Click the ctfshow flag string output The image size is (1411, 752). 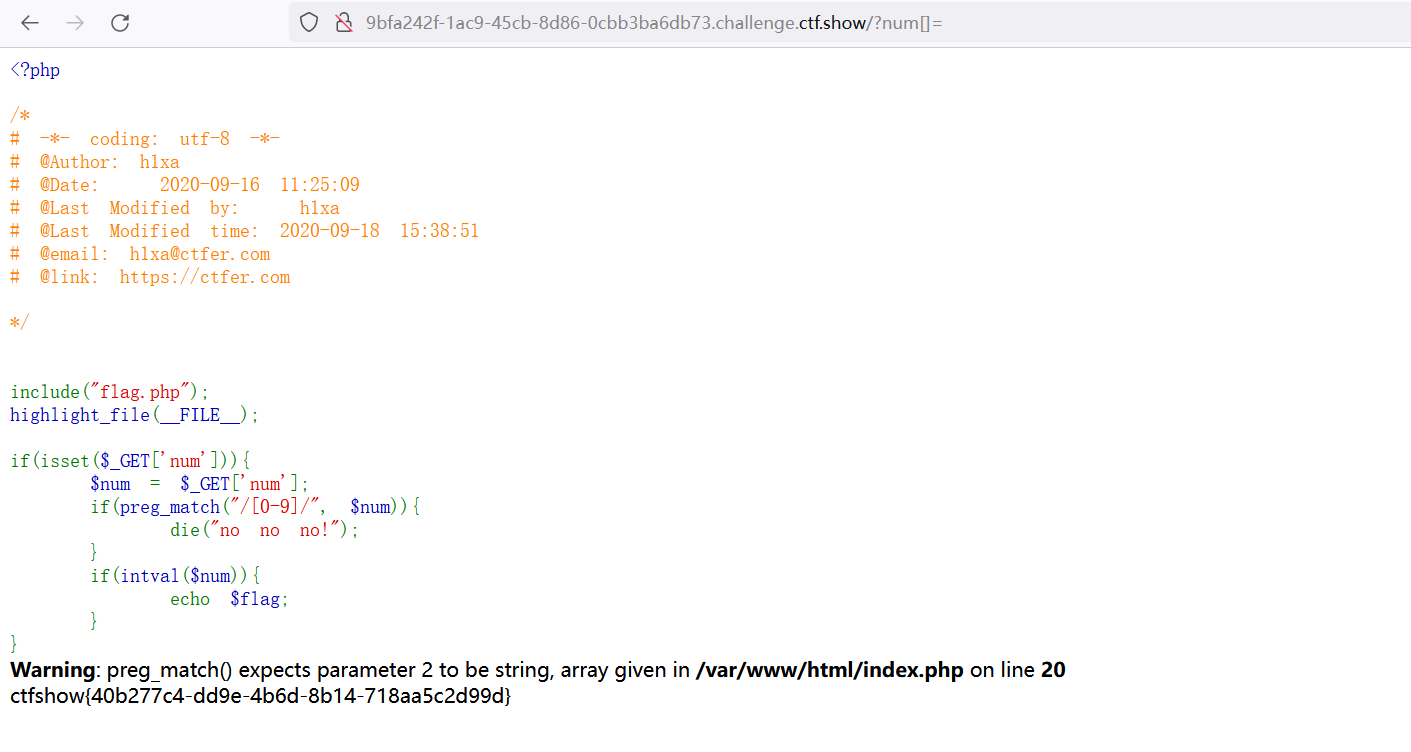coord(260,696)
